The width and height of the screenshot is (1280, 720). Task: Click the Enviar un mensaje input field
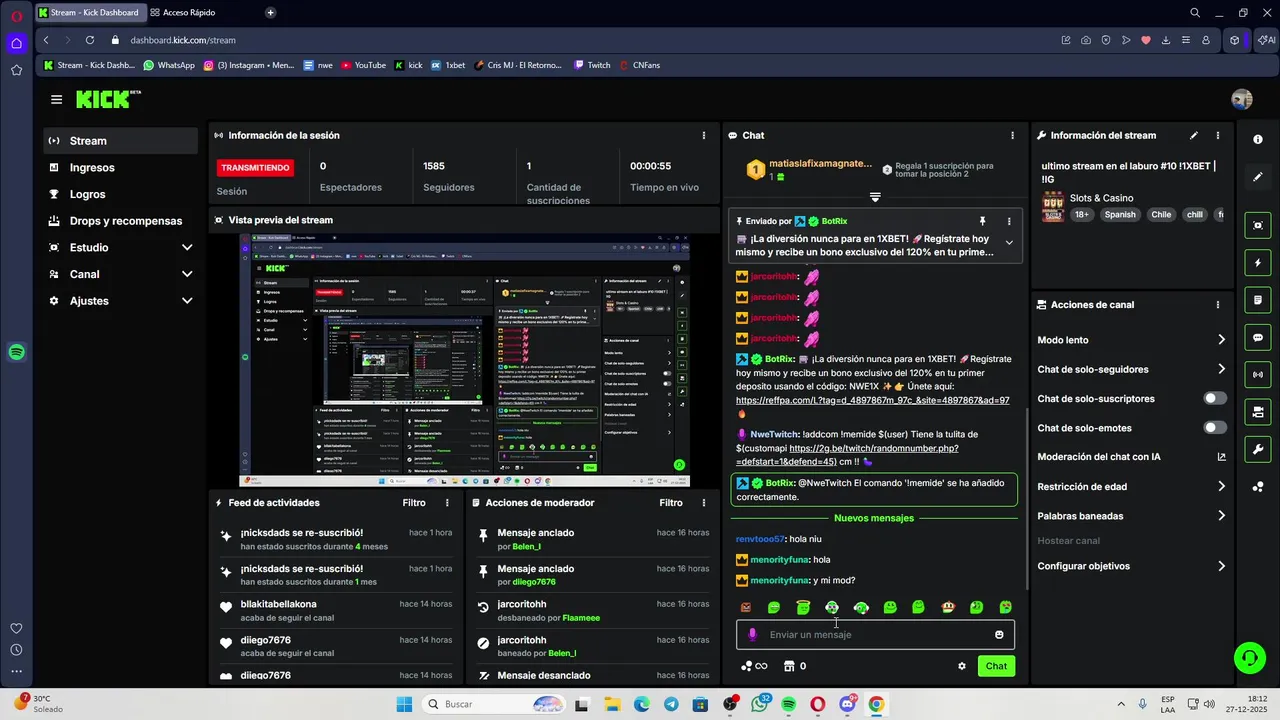pyautogui.click(x=876, y=635)
